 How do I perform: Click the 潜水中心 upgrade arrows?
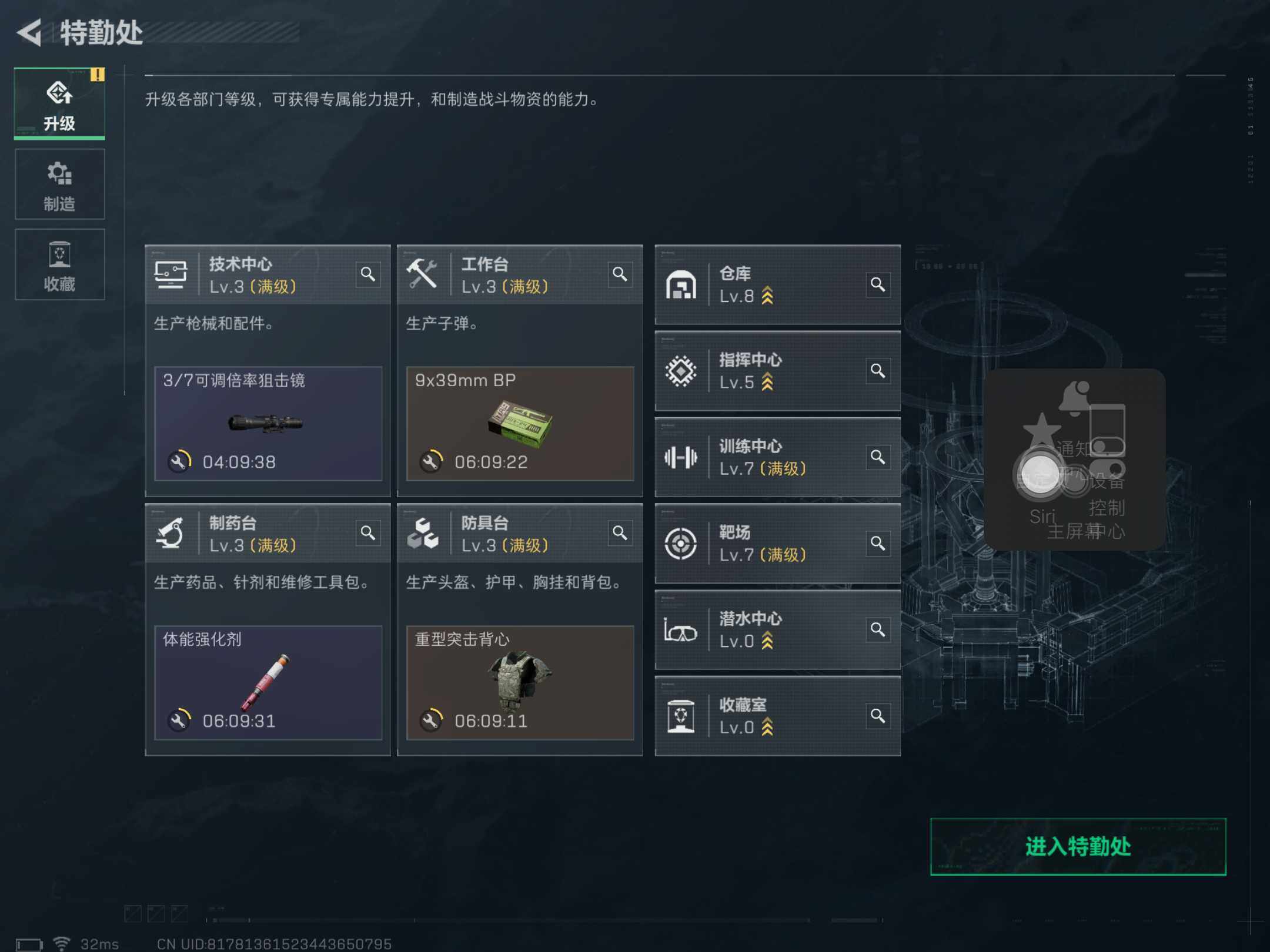click(767, 641)
